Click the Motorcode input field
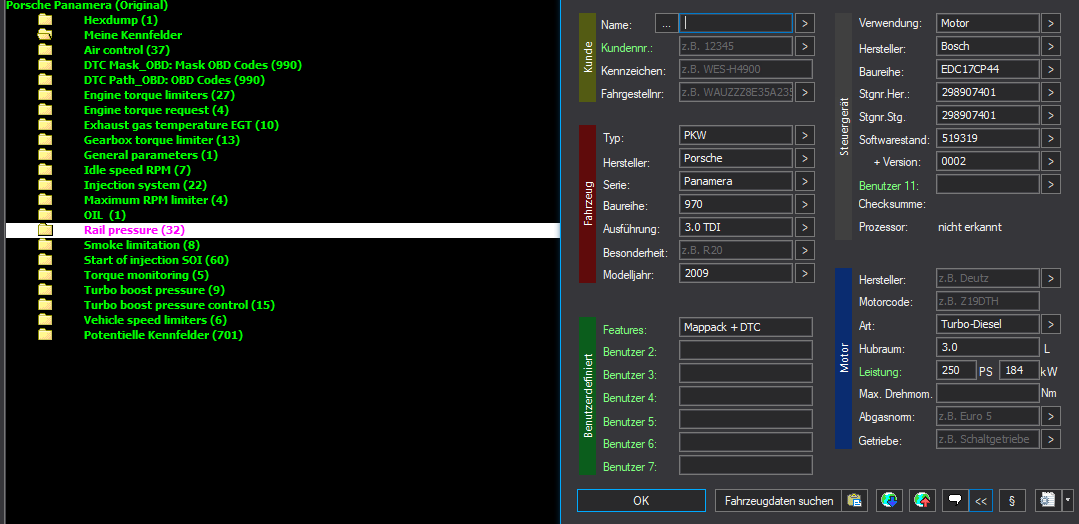 click(x=987, y=301)
